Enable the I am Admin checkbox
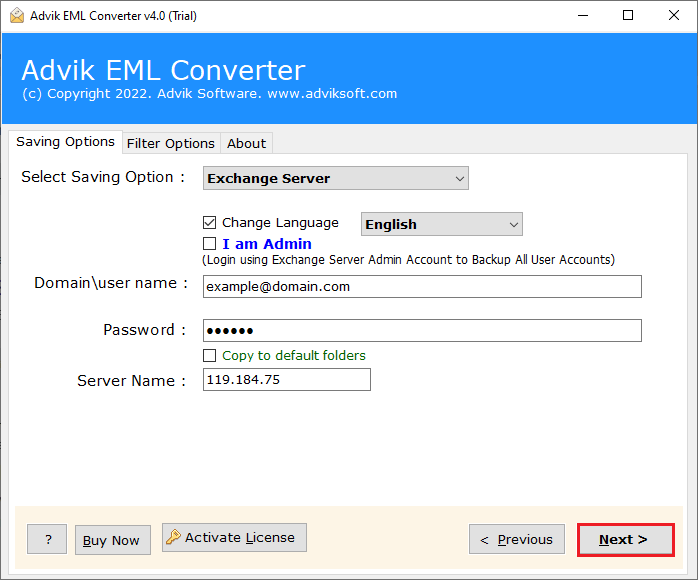The height and width of the screenshot is (580, 698). tap(209, 243)
